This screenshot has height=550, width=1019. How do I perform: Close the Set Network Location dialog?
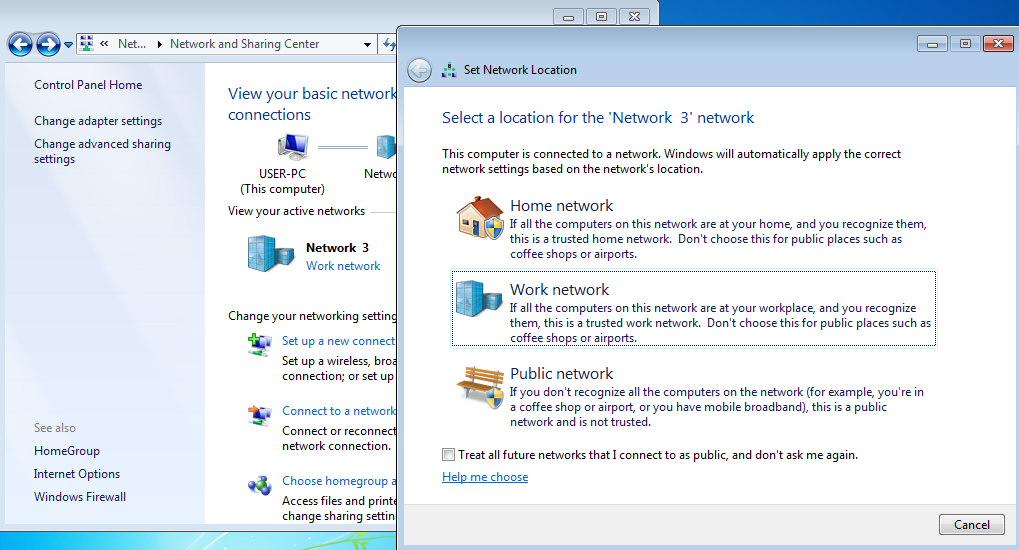[998, 44]
